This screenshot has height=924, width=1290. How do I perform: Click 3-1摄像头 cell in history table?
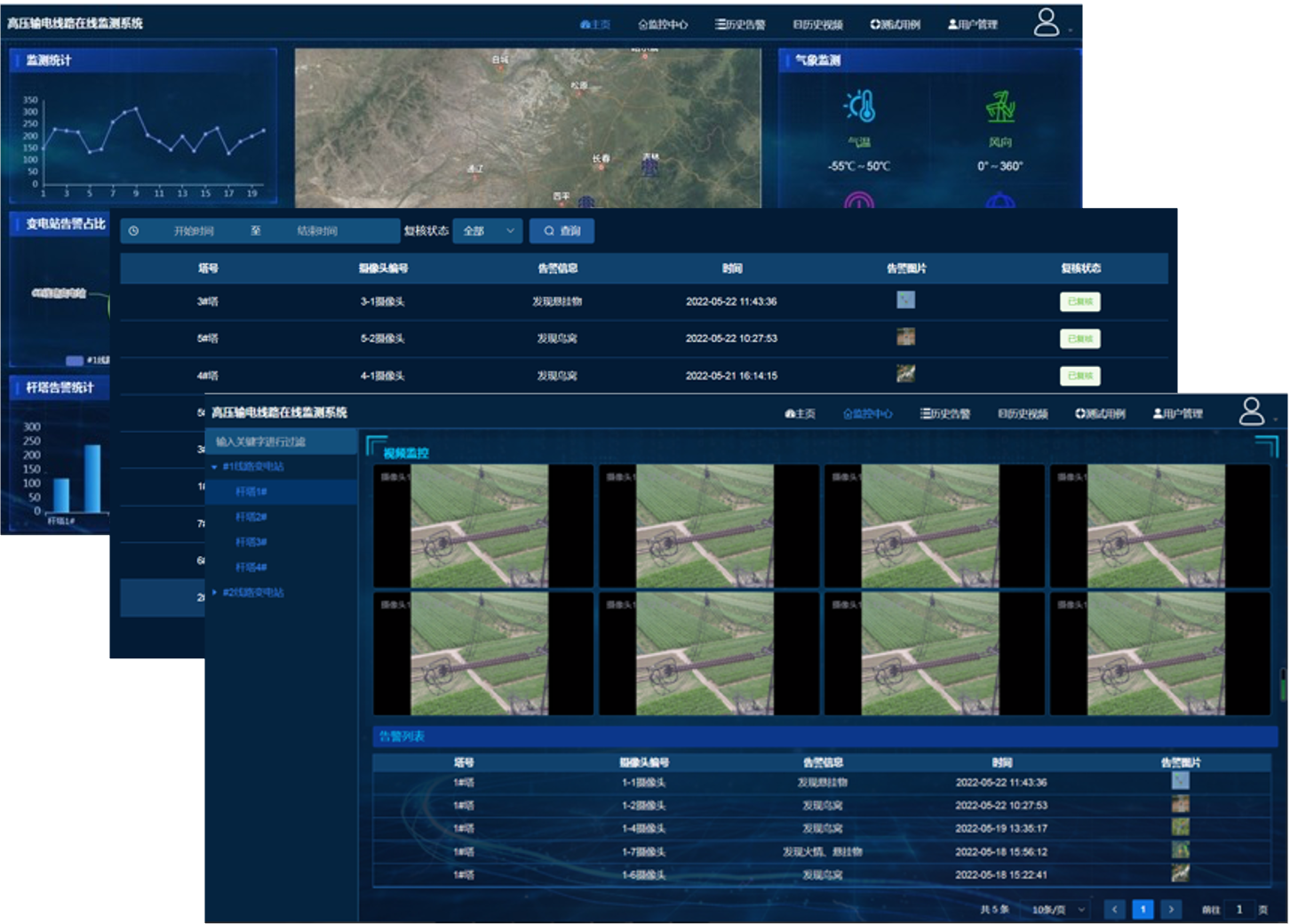click(x=383, y=302)
